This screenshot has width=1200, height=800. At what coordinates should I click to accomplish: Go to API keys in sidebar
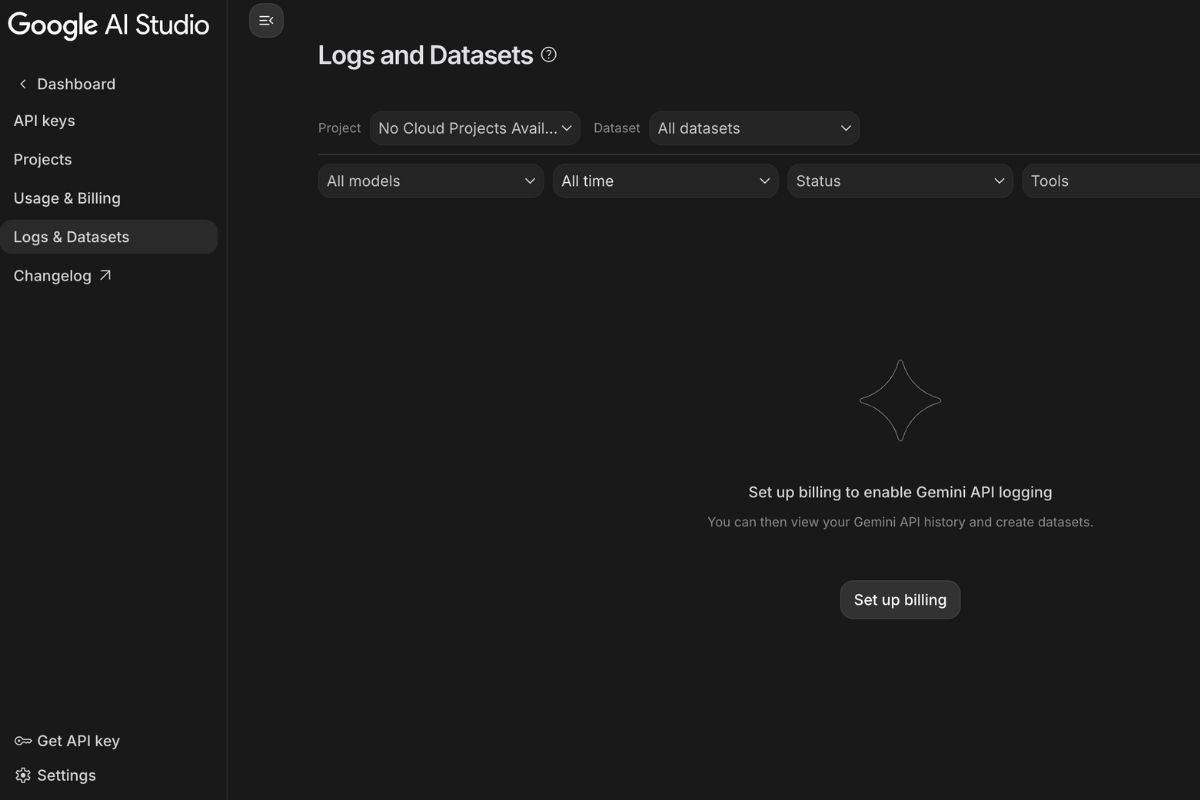[44, 121]
